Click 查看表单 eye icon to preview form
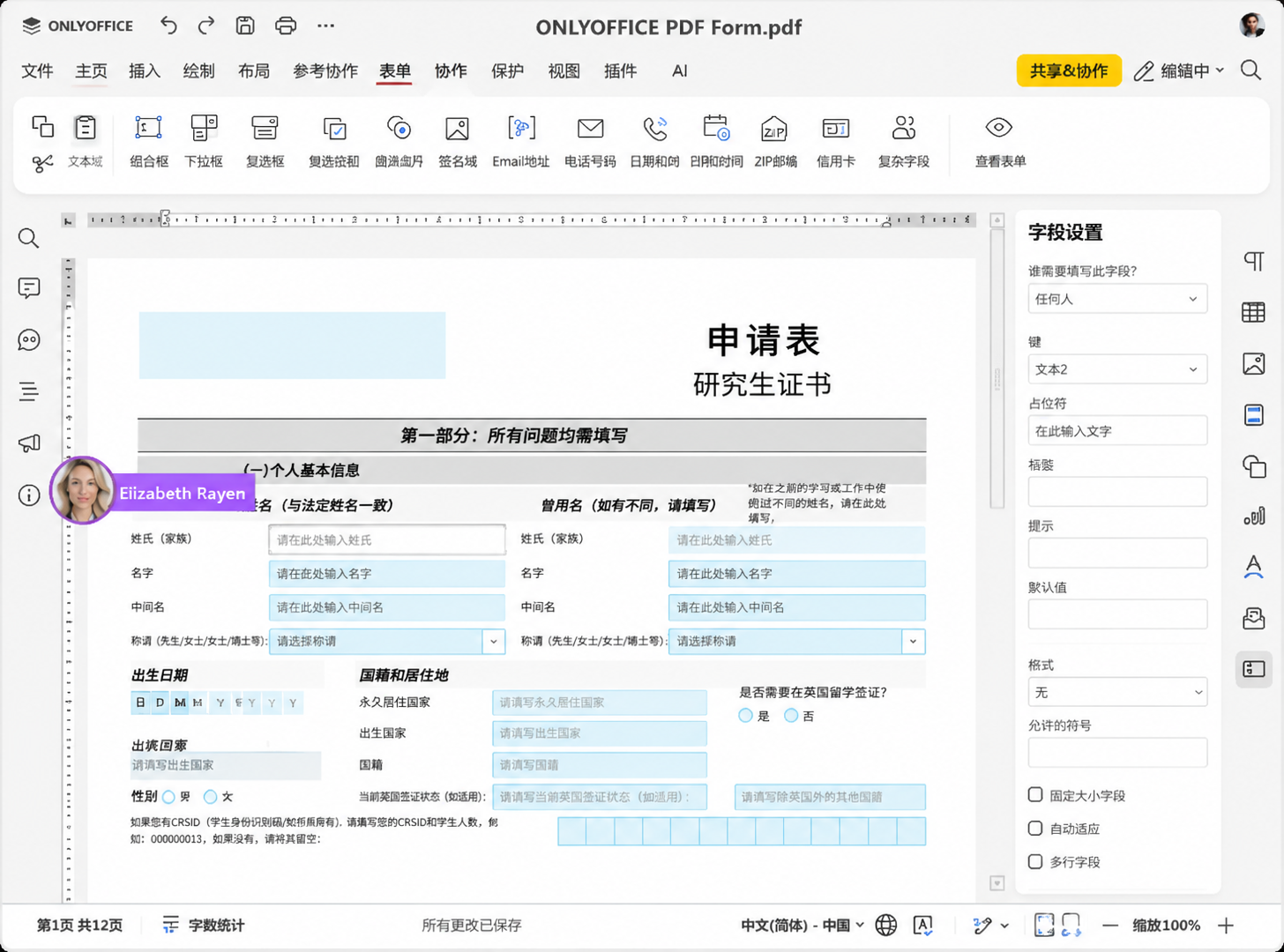1284x952 pixels. point(1000,141)
